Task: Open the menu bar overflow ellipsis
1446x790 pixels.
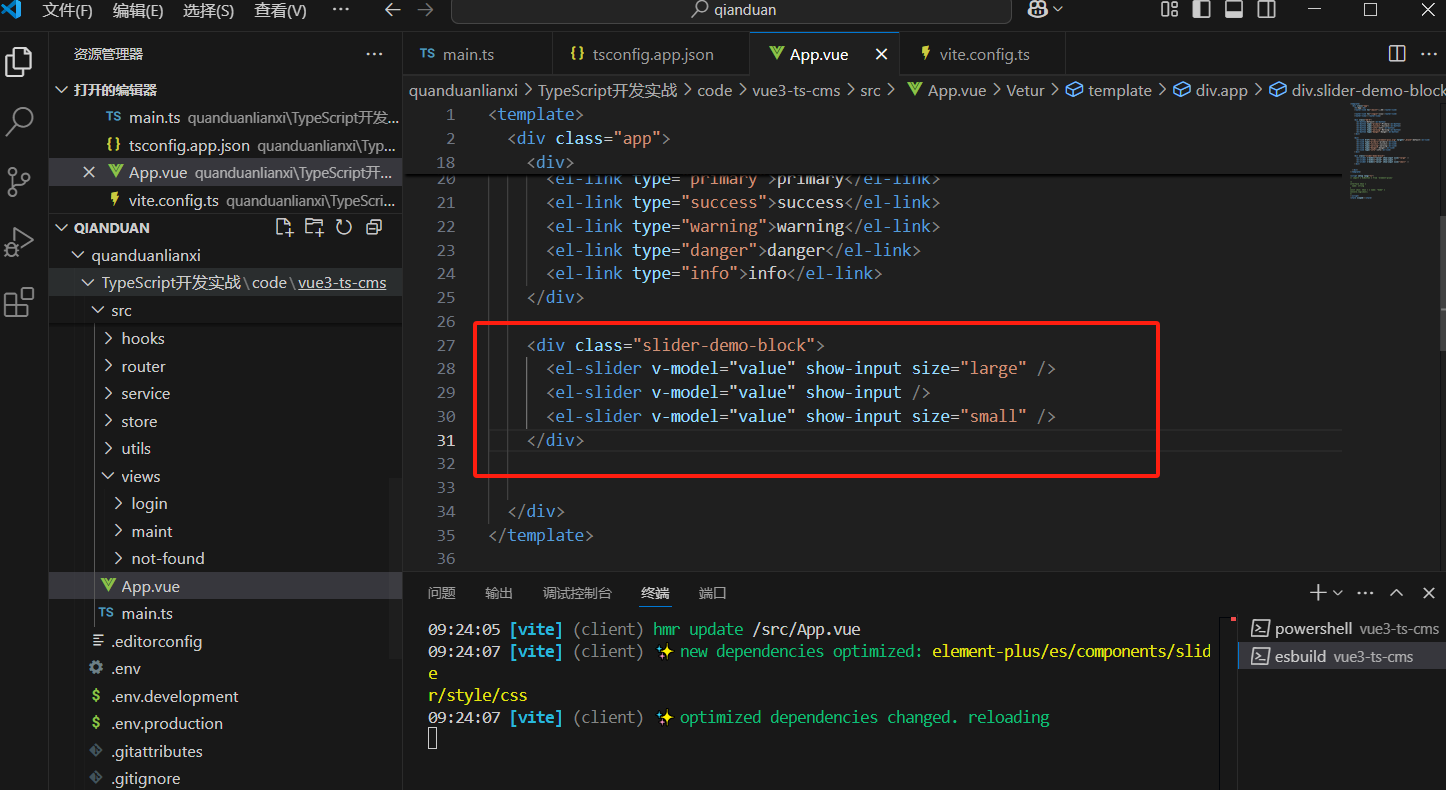Action: pyautogui.click(x=340, y=10)
